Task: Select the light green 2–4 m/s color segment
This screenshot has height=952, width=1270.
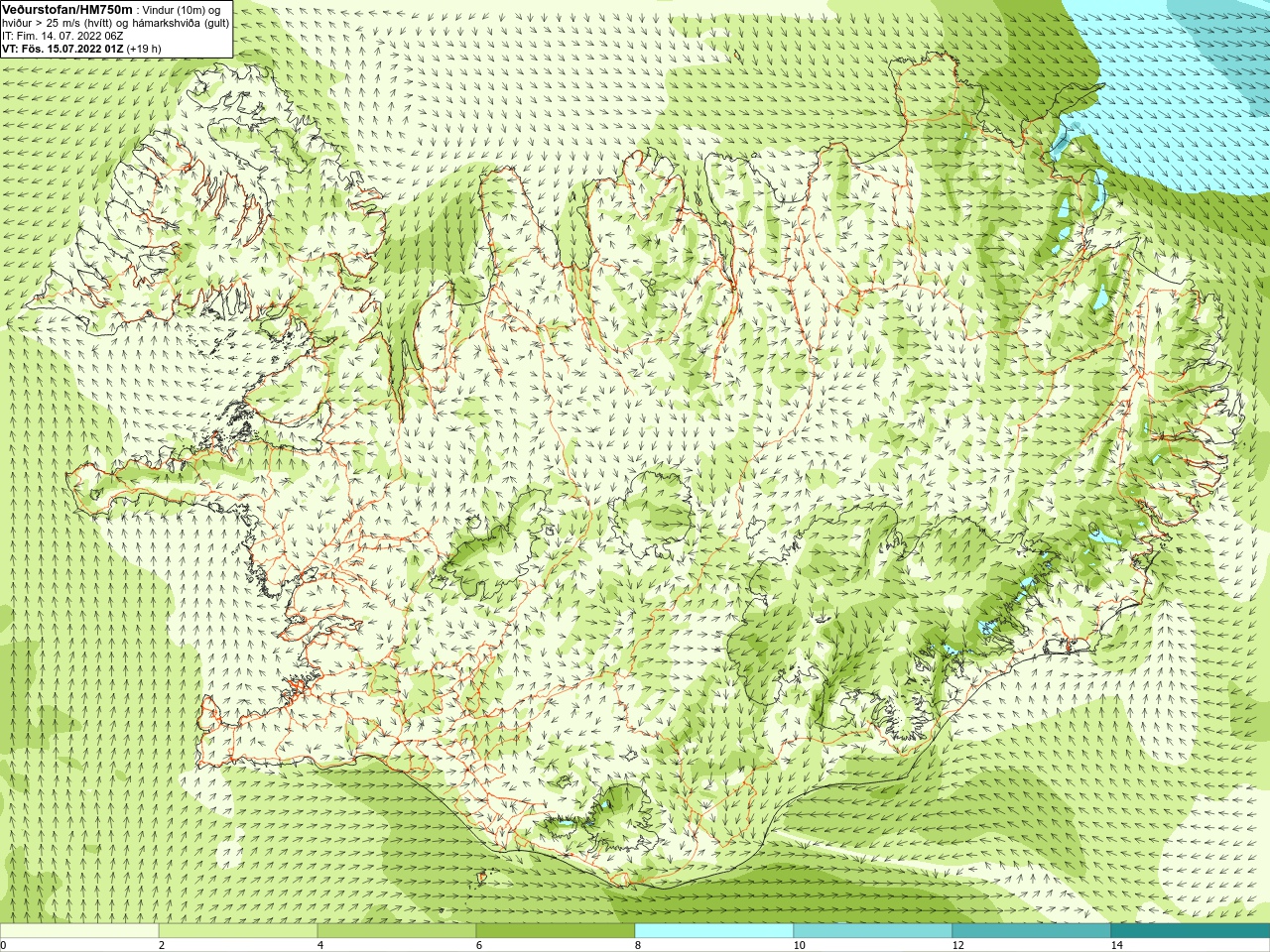Action: (x=238, y=931)
